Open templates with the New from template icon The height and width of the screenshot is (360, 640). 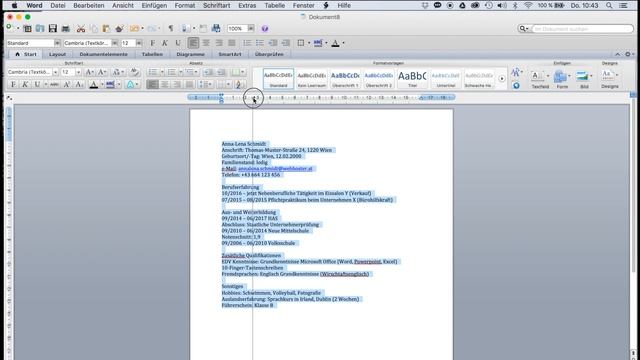[x=27, y=29]
